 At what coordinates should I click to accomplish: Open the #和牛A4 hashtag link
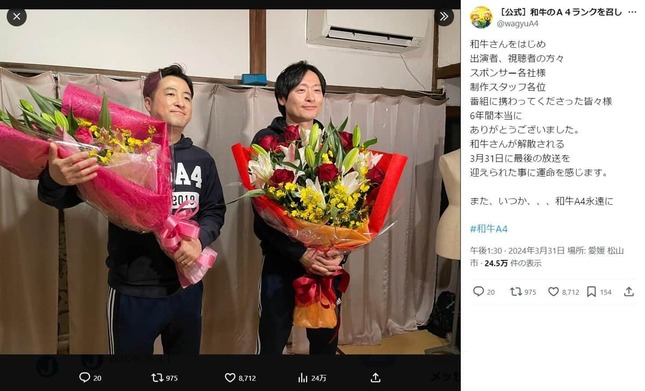coord(489,229)
